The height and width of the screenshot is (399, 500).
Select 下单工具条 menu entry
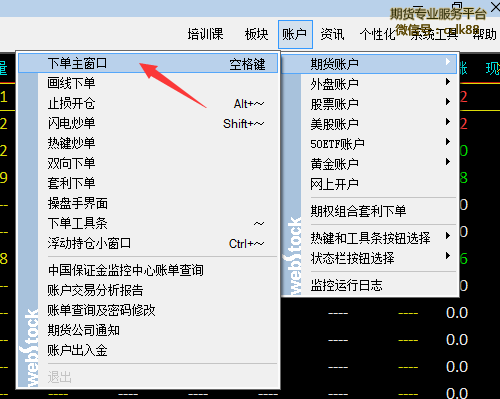pyautogui.click(x=148, y=223)
